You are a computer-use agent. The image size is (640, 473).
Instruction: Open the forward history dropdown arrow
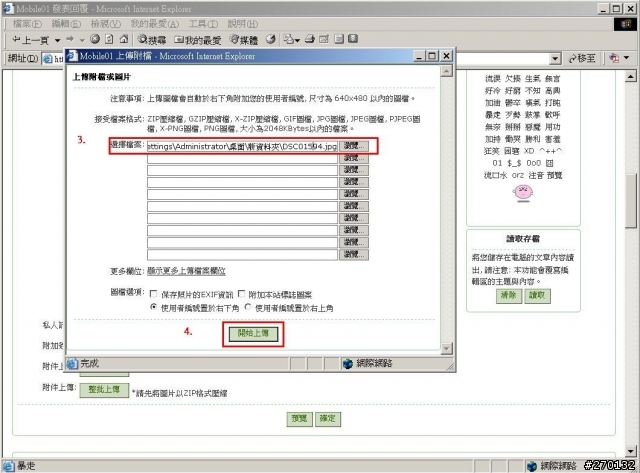82,40
